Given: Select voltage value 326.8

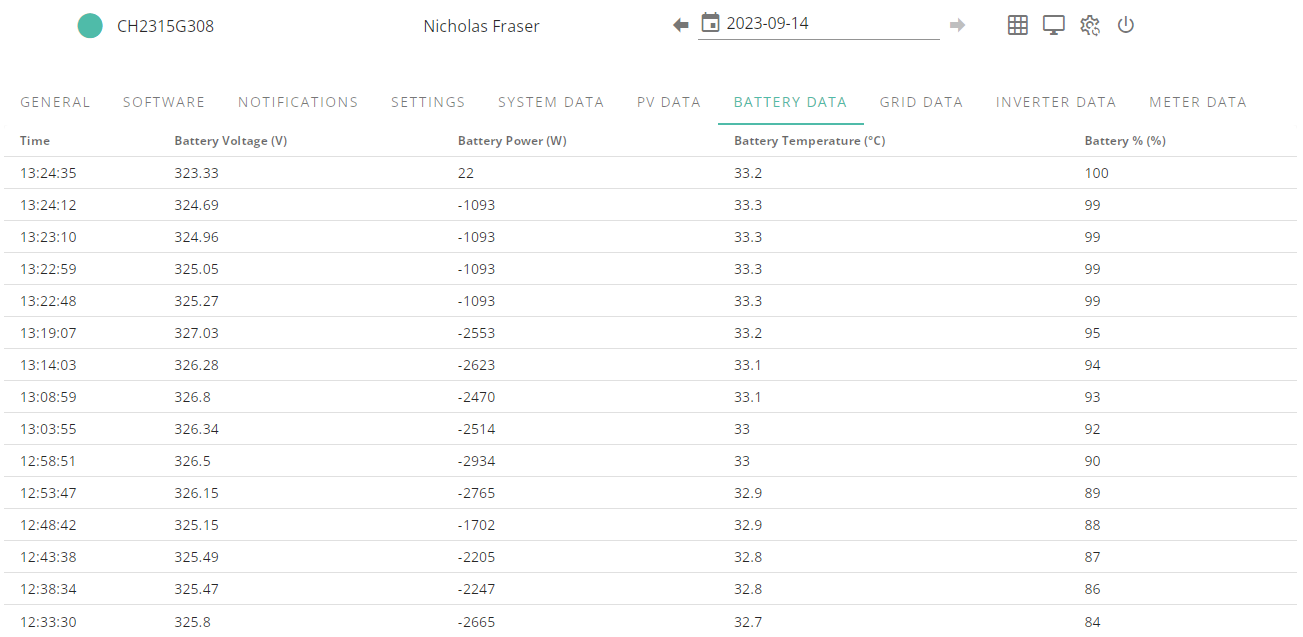Looking at the screenshot, I should coord(192,397).
